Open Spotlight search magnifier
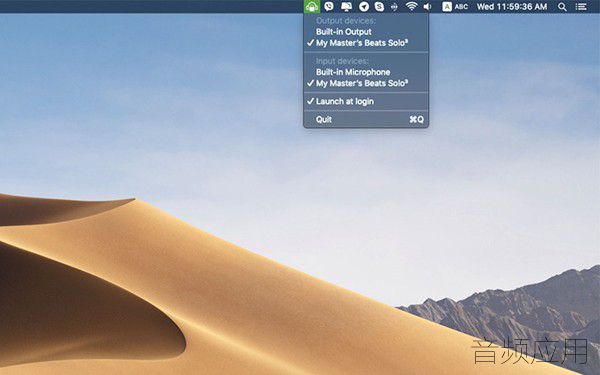The image size is (600, 375). click(x=562, y=7)
